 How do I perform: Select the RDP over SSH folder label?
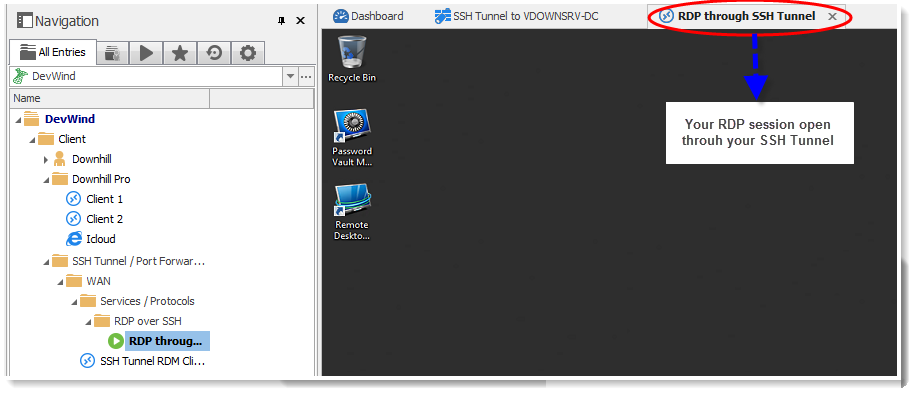pyautogui.click(x=148, y=321)
